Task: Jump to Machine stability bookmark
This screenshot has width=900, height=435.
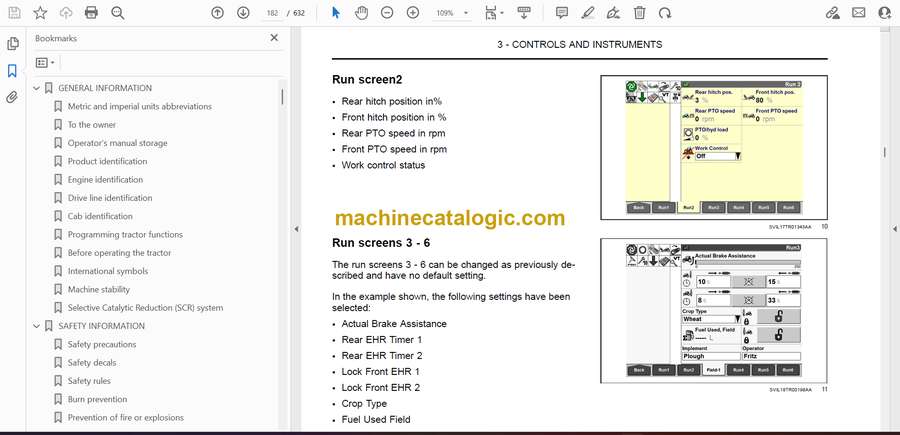Action: pos(98,290)
